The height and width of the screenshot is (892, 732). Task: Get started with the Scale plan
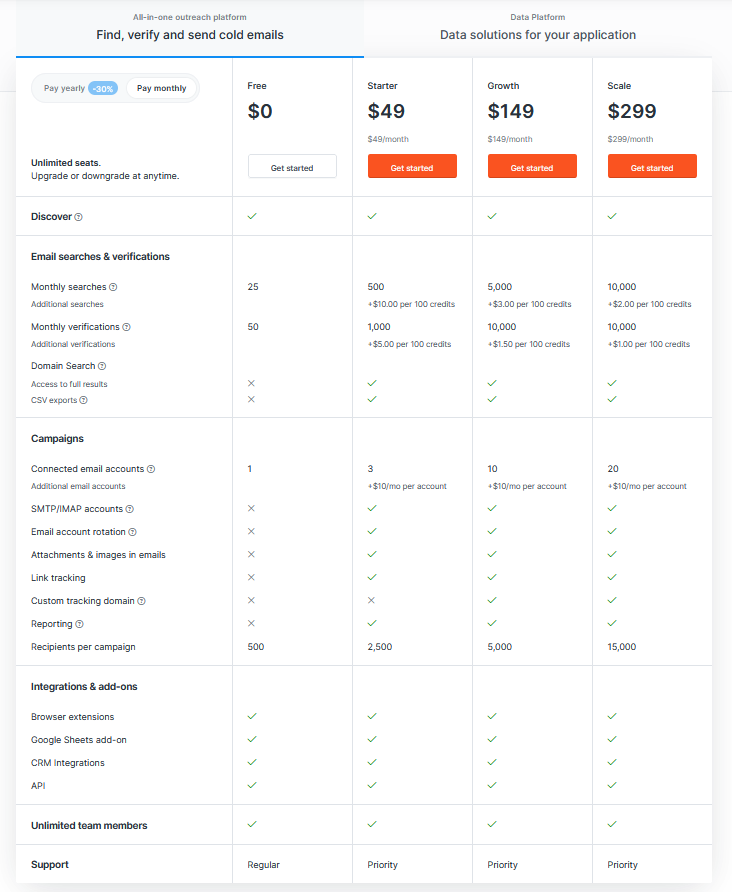(x=652, y=166)
